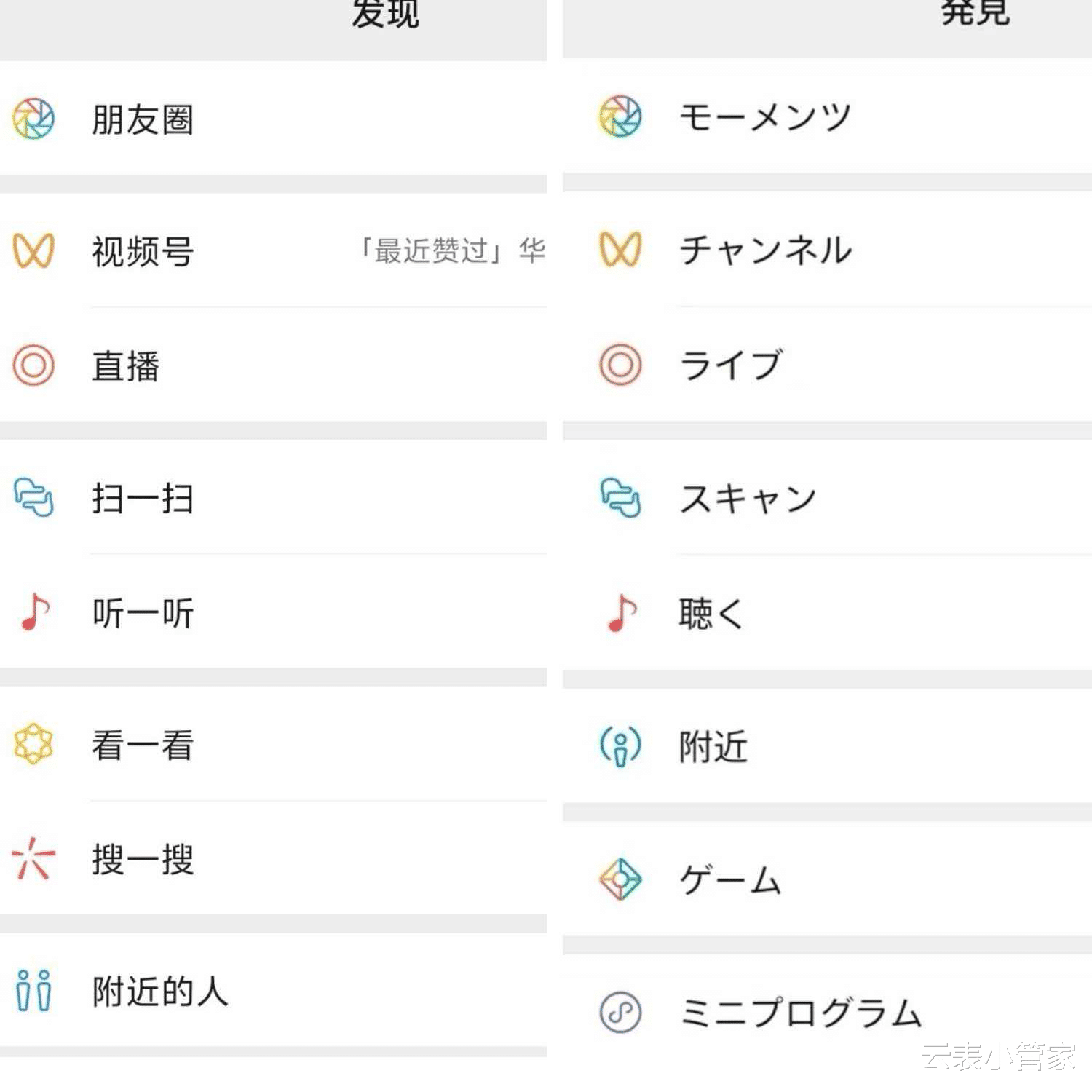Tap the 朋友圈 Moments shutter icon
The image size is (1092, 1092).
33,119
